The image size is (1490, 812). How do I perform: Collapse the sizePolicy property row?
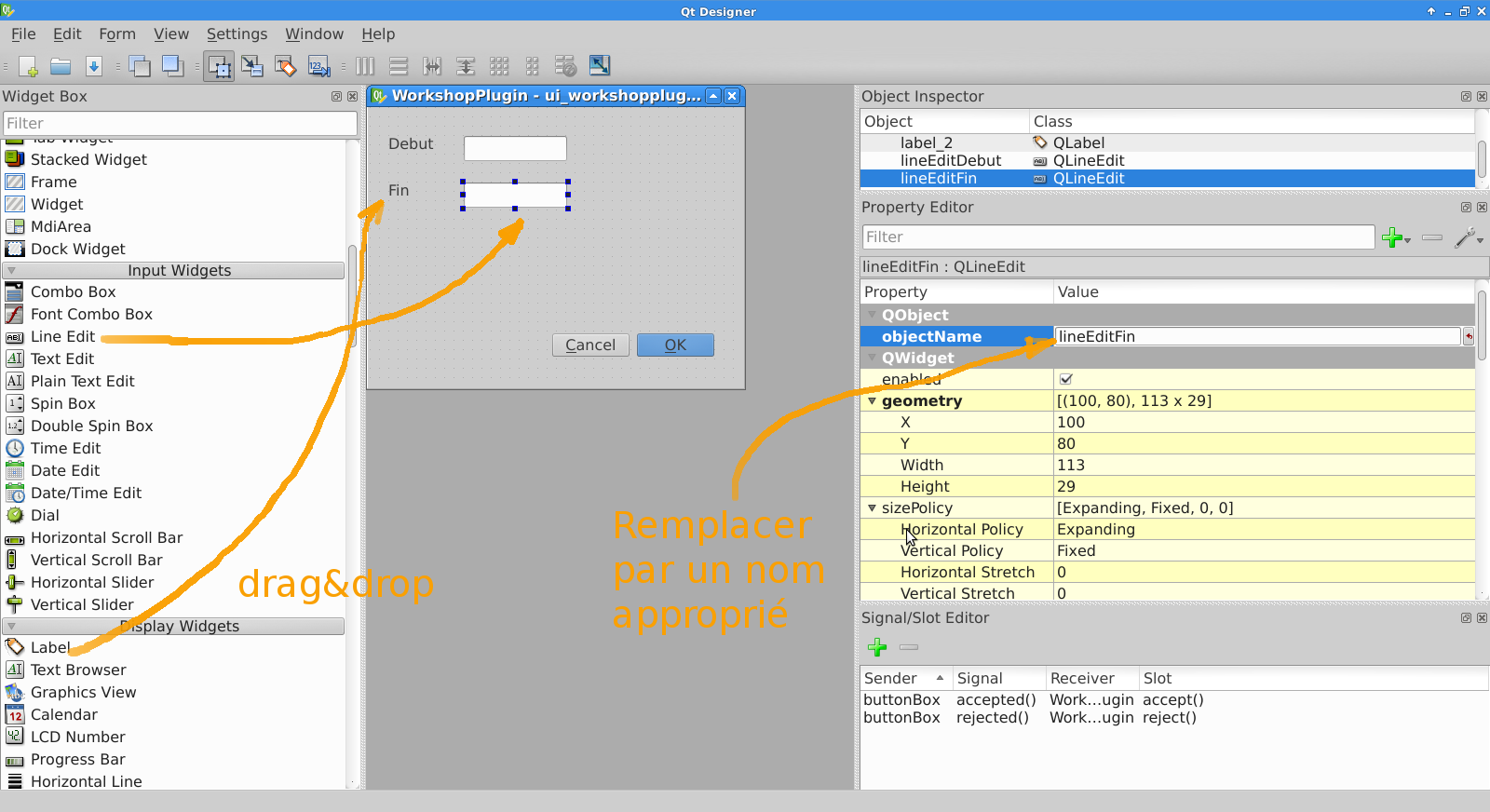(x=872, y=508)
